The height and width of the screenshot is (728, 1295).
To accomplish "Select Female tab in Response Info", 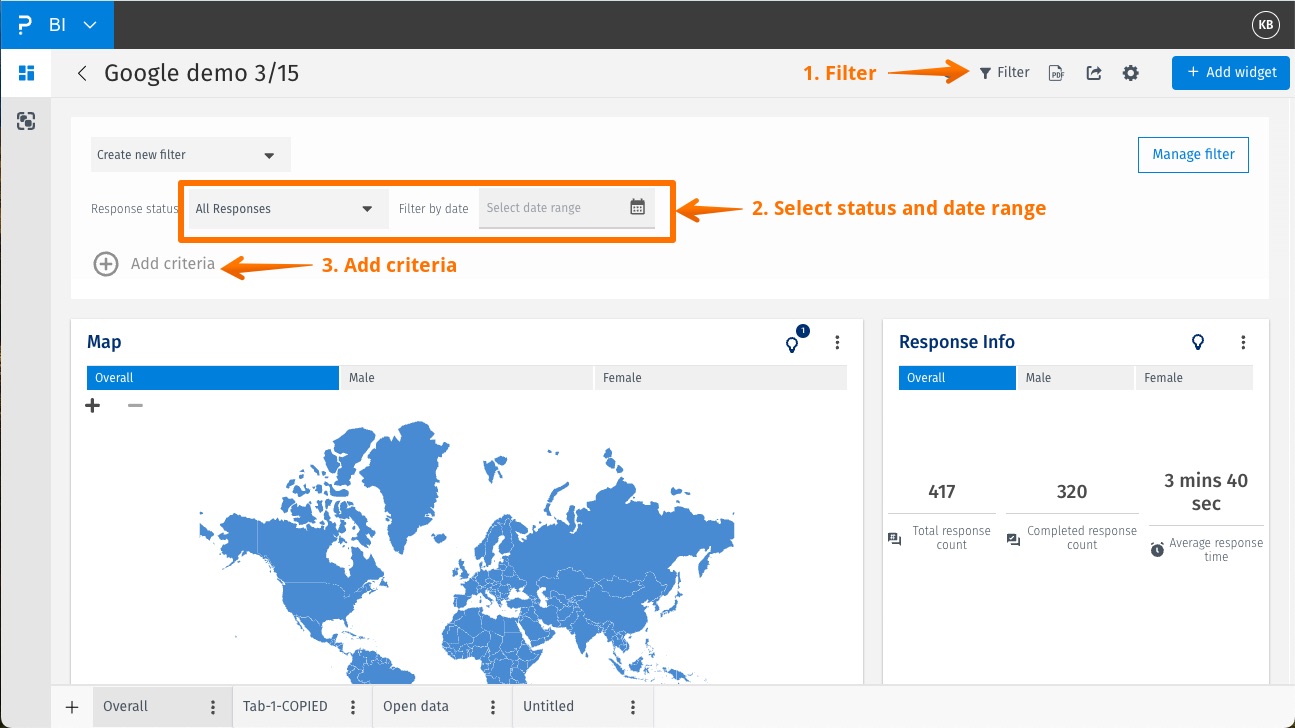I will pos(1194,378).
